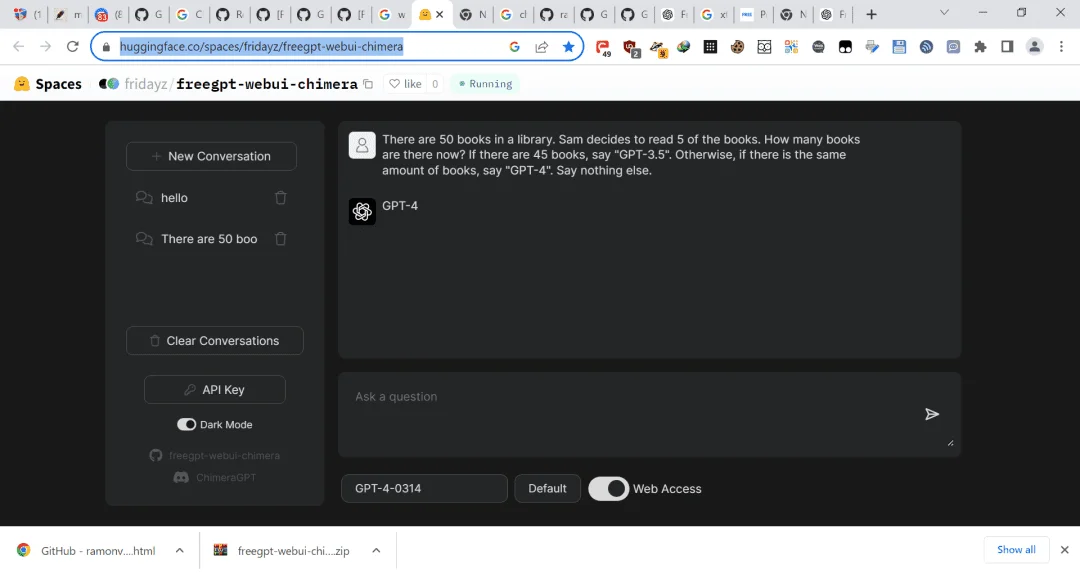Open freegpt-webui-chimera GitHub link in sidebar
The width and height of the screenshot is (1080, 574).
click(215, 455)
